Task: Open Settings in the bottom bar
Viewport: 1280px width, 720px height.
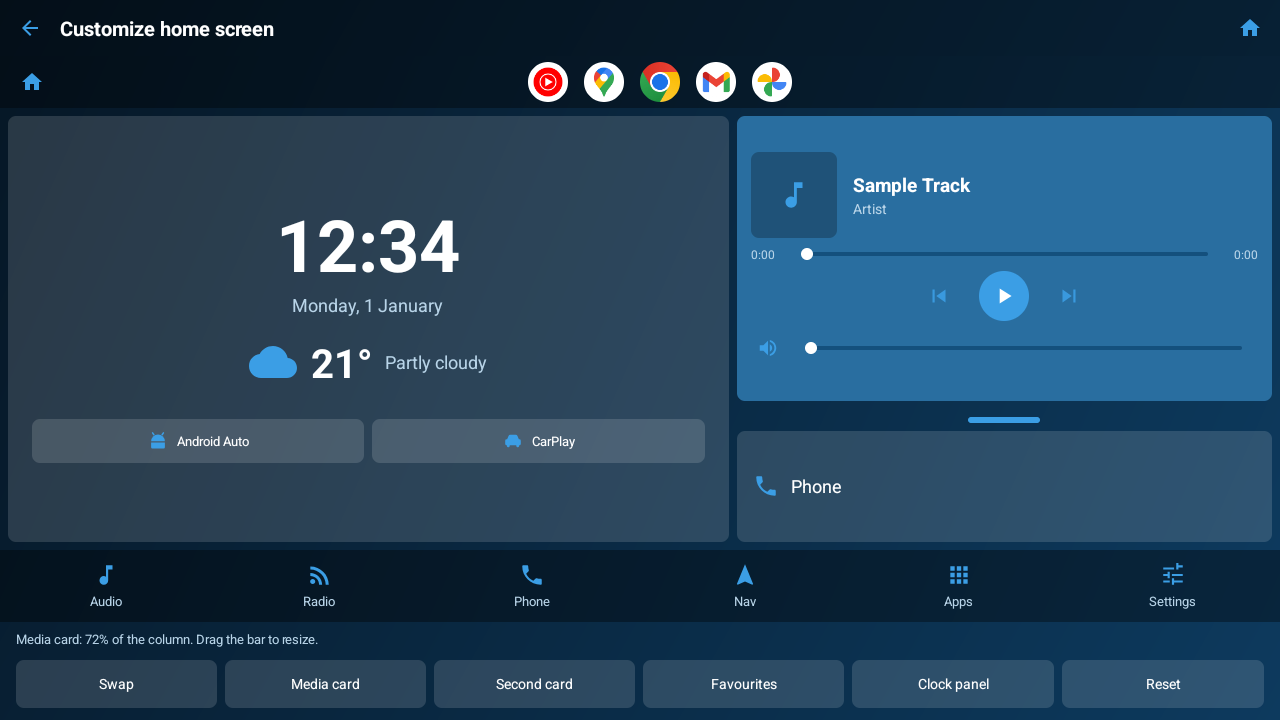Action: (x=1172, y=586)
